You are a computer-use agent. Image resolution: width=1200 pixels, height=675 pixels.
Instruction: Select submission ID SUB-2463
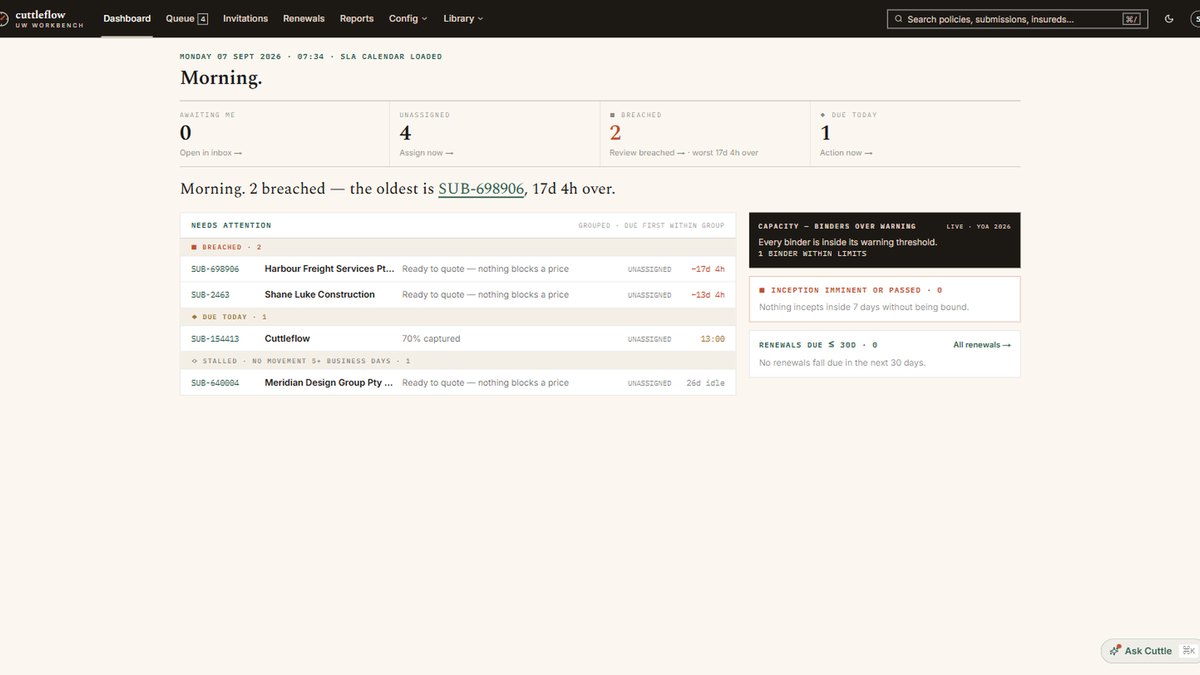click(x=210, y=295)
